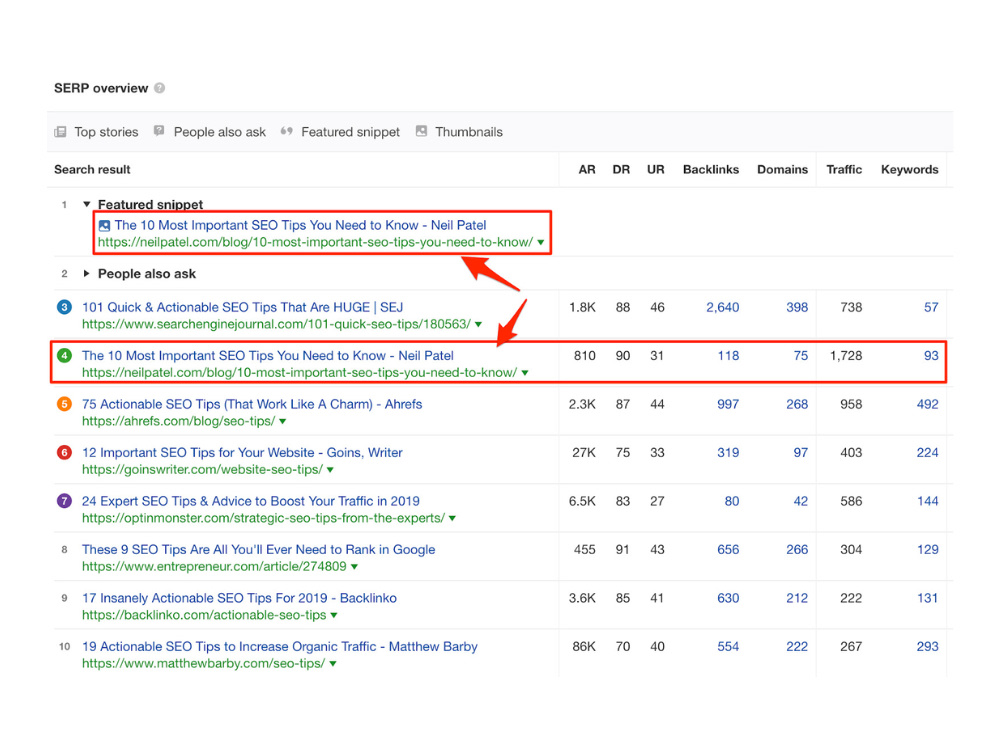The height and width of the screenshot is (750, 1000).
Task: Click traffic value 1,728 in Neil Patel row
Action: click(846, 356)
